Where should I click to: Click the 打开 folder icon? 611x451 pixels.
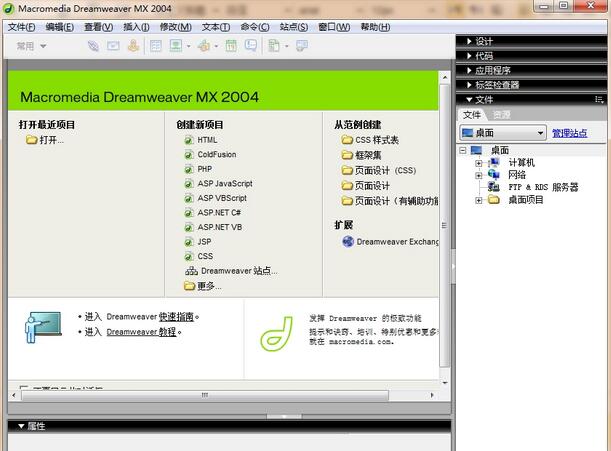coord(32,140)
